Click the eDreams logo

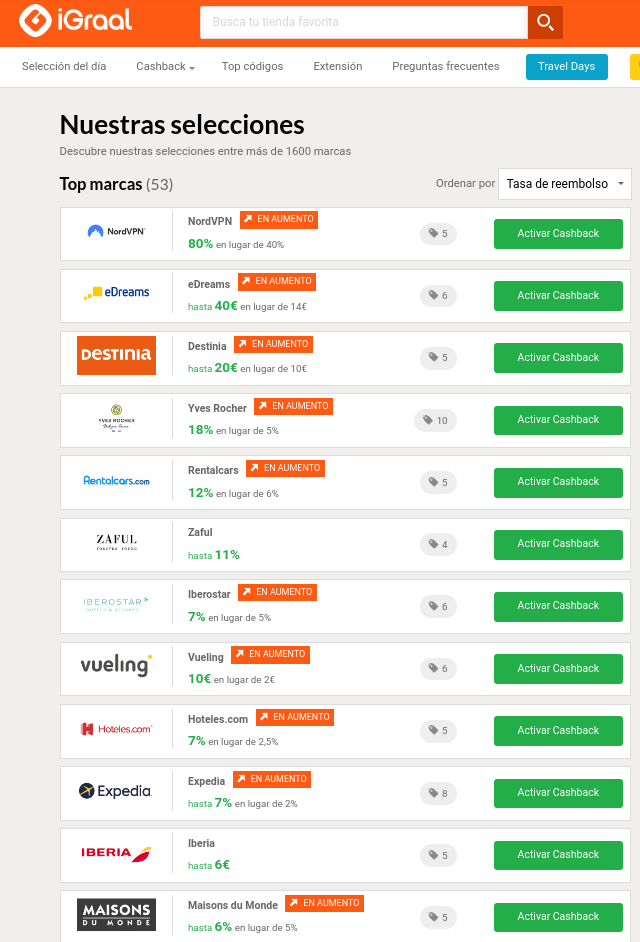coord(116,293)
